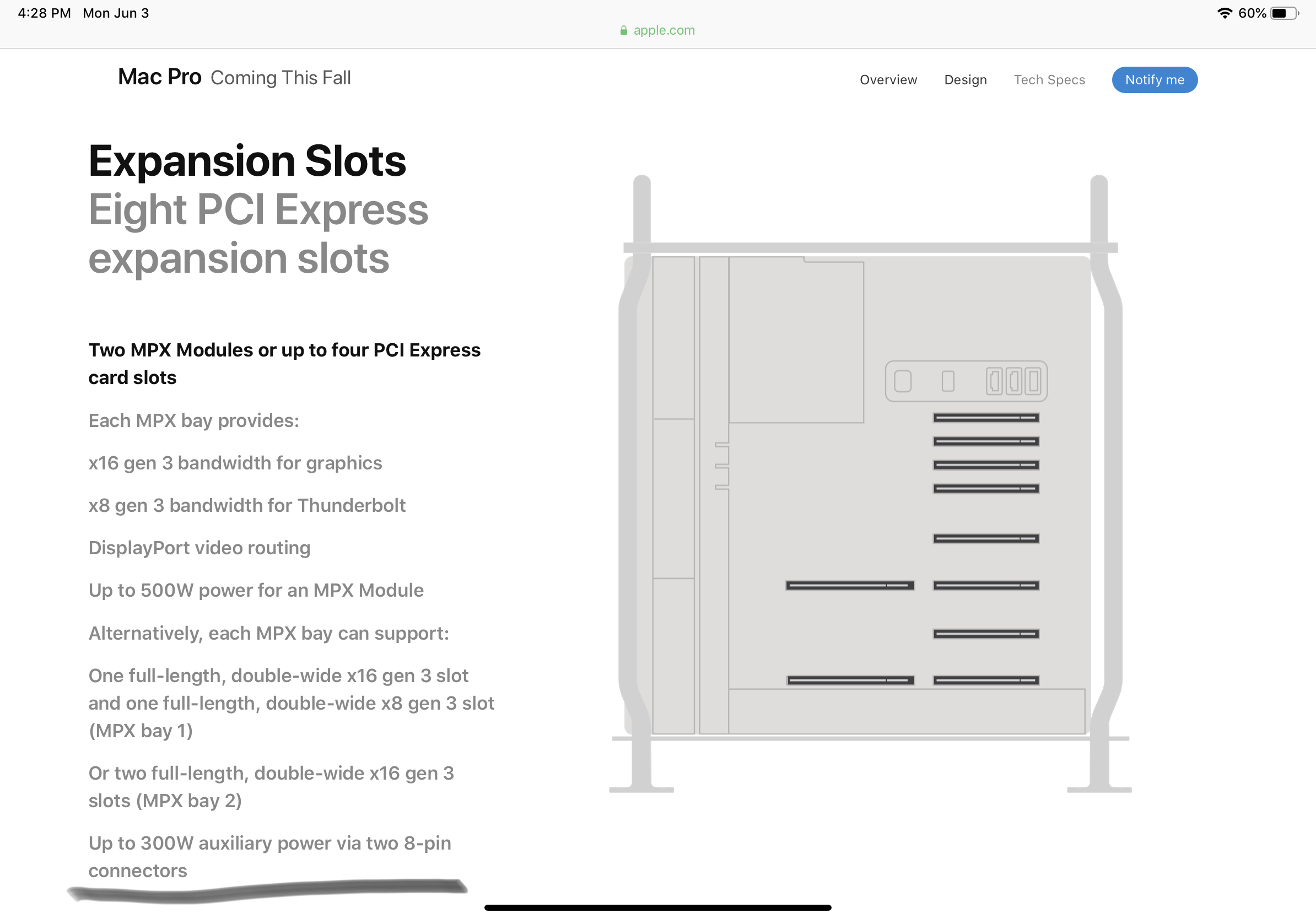The image size is (1316, 919).
Task: Select the Tech Specs tab
Action: click(1049, 80)
